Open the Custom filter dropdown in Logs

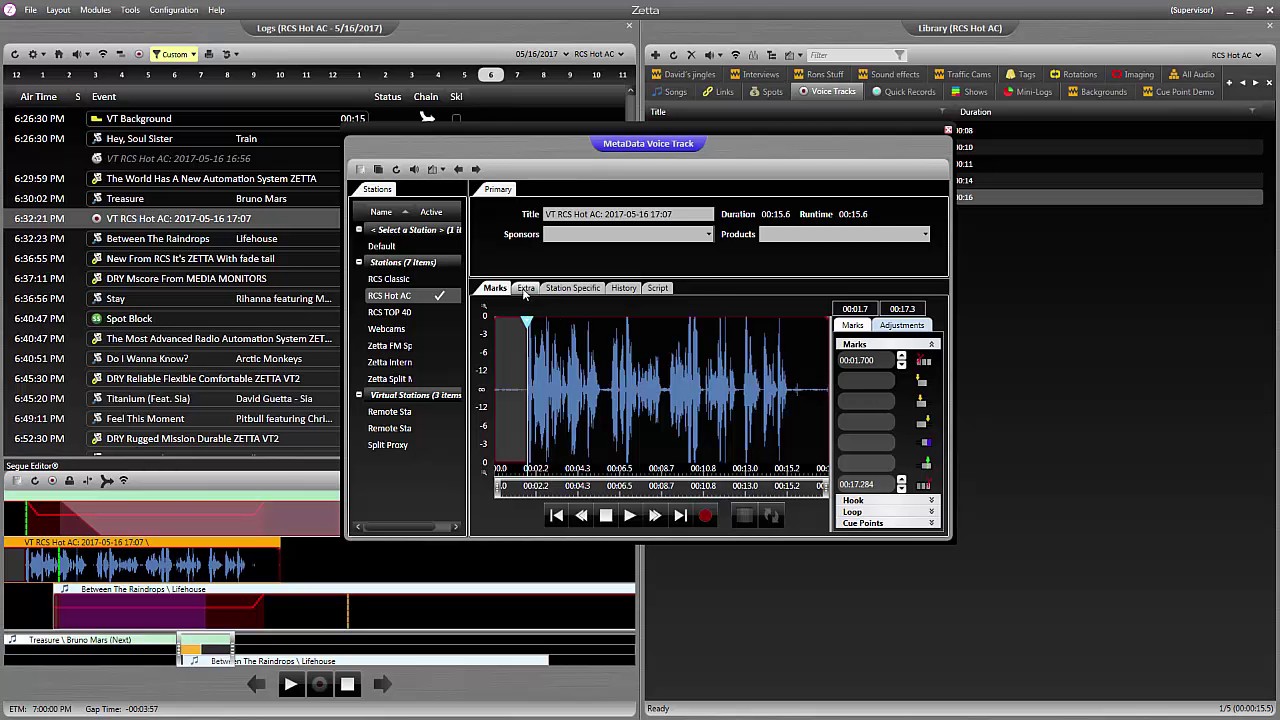point(174,54)
